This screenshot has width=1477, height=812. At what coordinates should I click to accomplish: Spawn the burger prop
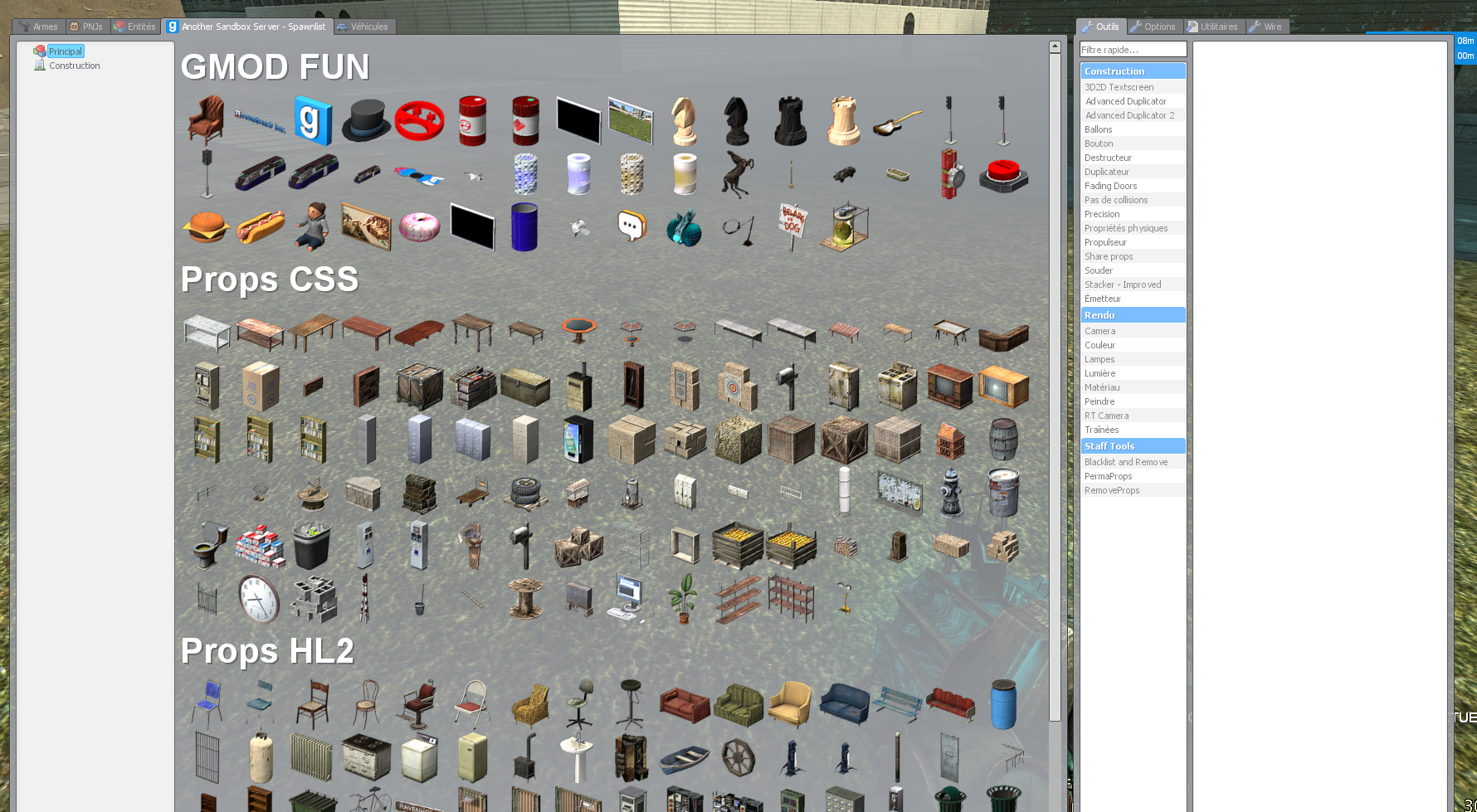click(x=207, y=226)
